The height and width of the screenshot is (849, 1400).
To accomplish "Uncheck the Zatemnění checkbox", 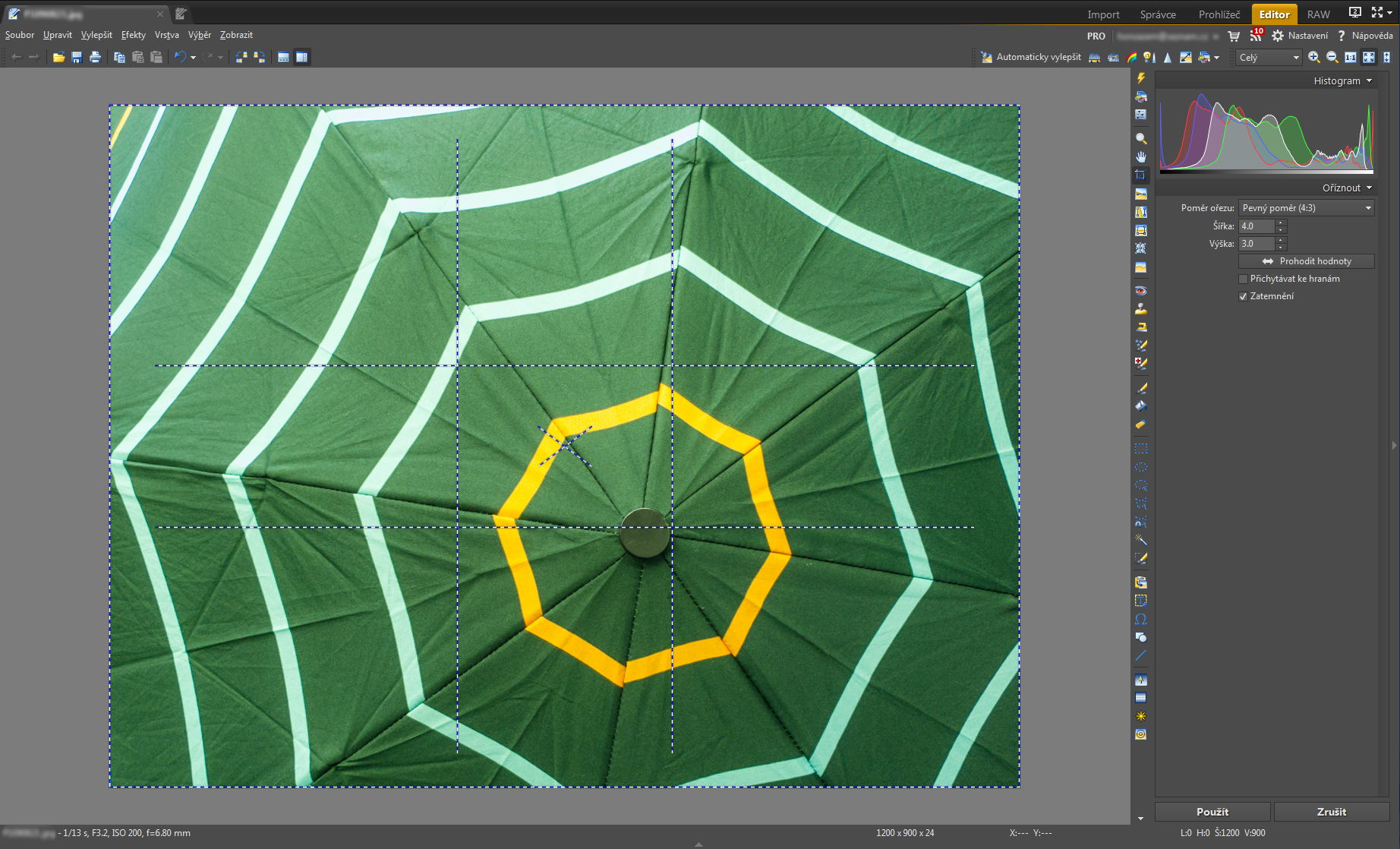I will coord(1243,296).
